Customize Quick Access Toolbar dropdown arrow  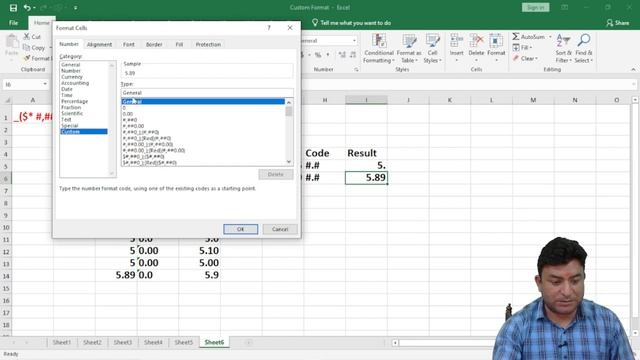76,8
